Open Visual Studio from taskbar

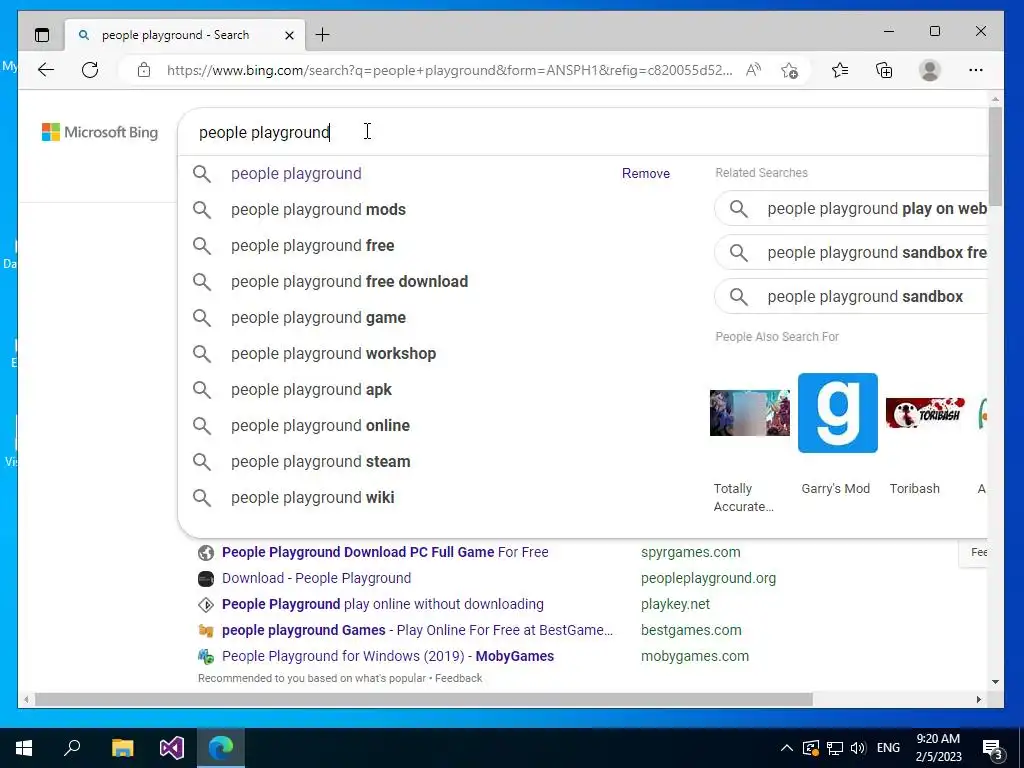(x=172, y=748)
